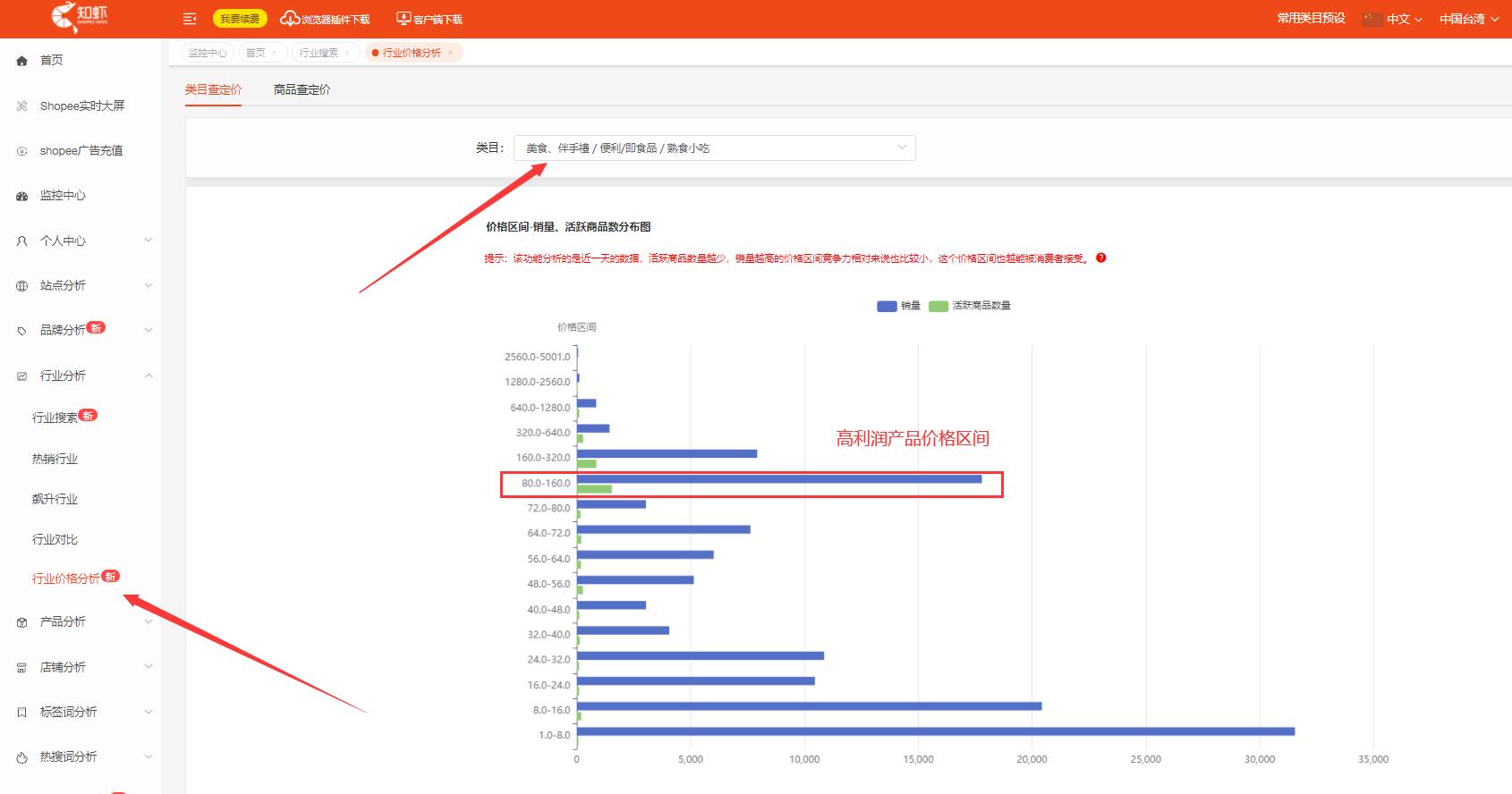Click the 知虾 shrimp logo
The height and width of the screenshot is (794, 1512).
click(80, 16)
